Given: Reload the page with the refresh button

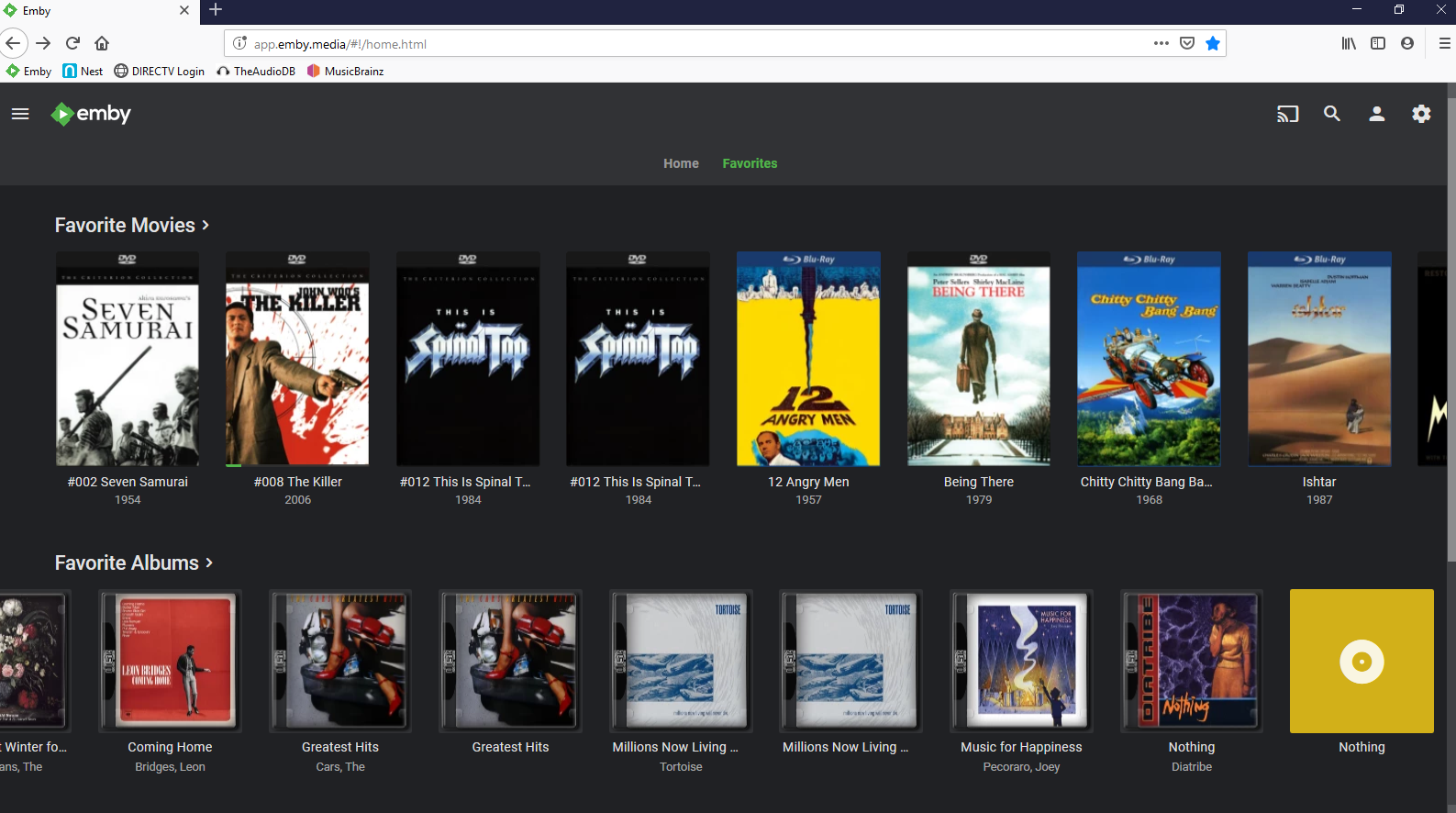Looking at the screenshot, I should tap(72, 43).
